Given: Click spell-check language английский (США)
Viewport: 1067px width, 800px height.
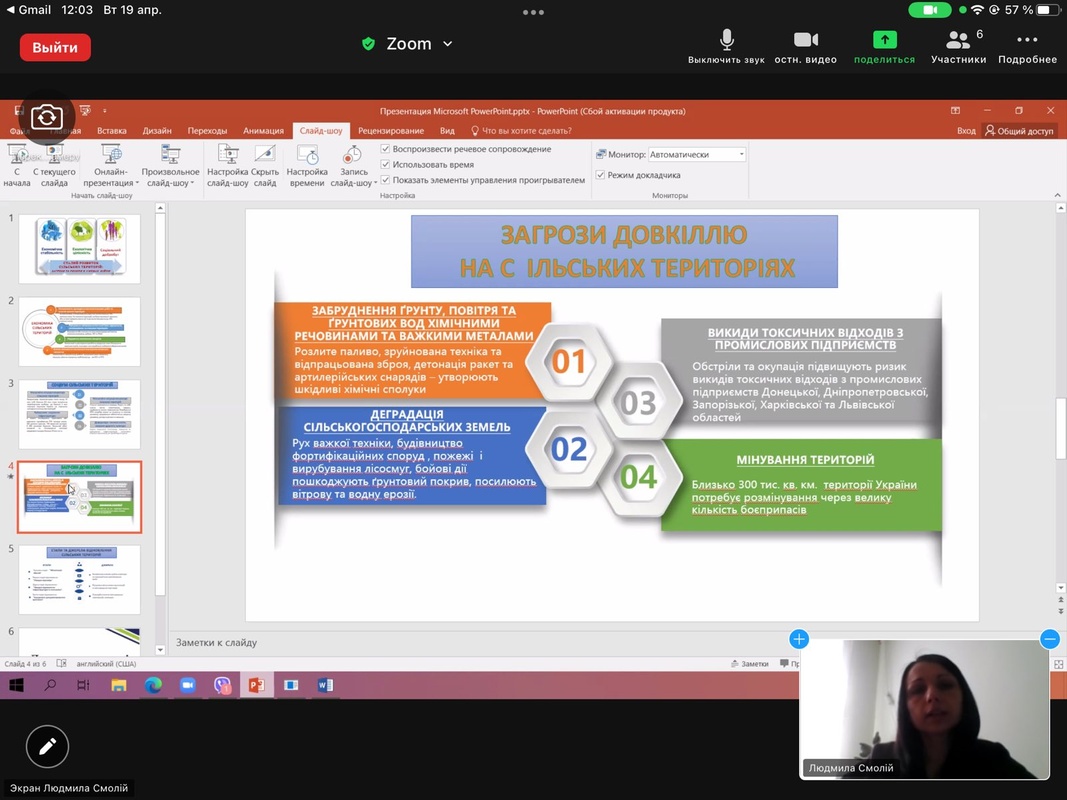Looking at the screenshot, I should pos(105,663).
